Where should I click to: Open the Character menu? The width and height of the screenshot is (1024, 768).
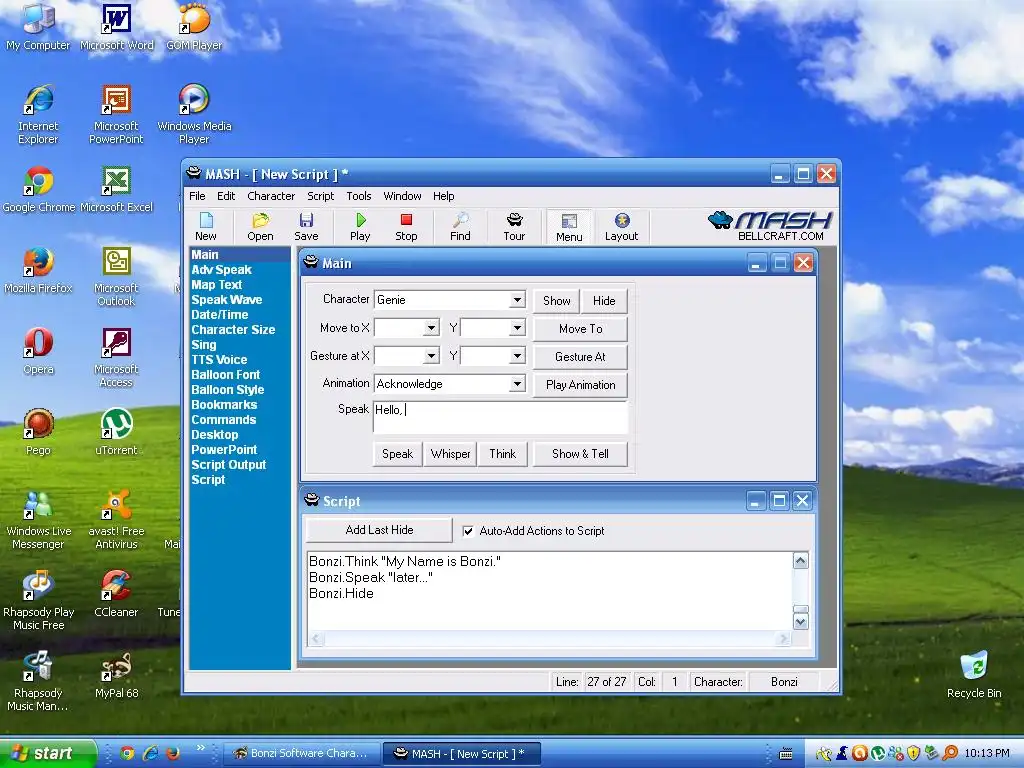271,196
